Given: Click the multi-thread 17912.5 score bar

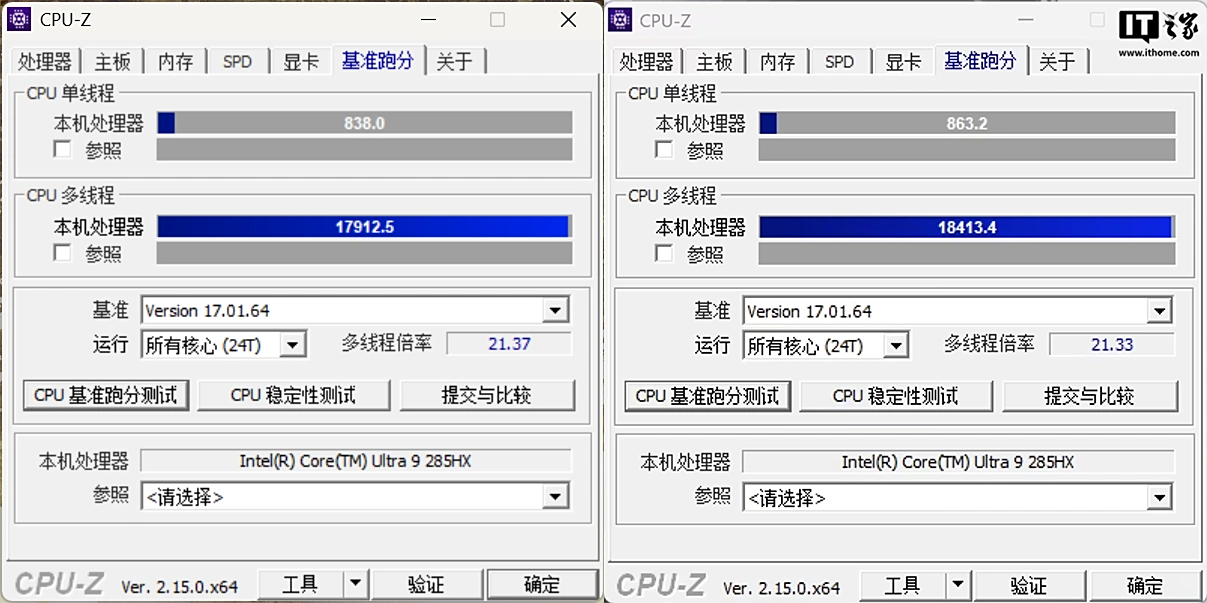Looking at the screenshot, I should 364,227.
